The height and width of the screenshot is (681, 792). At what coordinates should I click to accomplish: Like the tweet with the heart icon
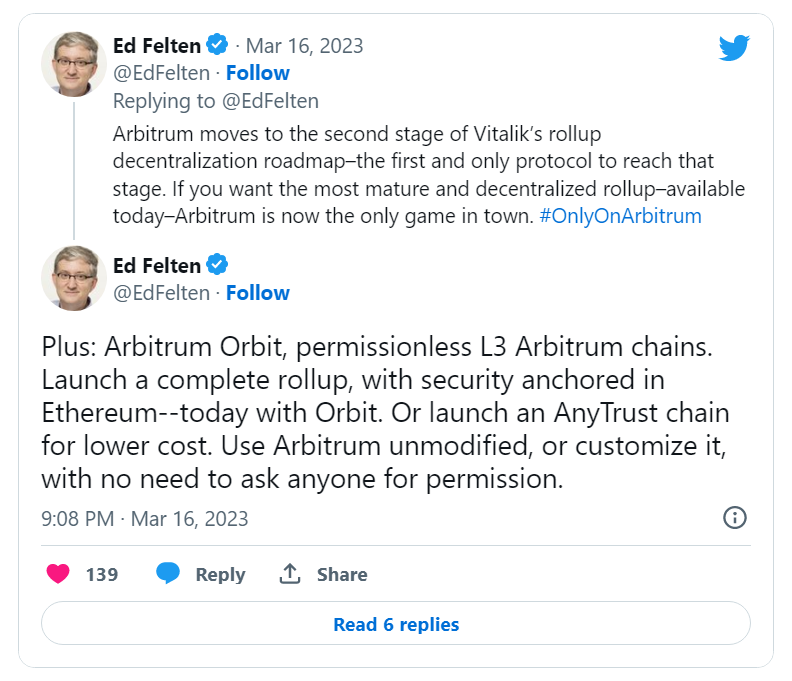60,574
